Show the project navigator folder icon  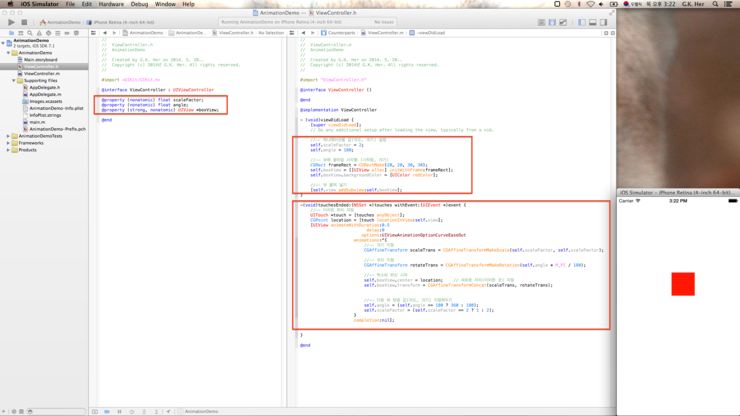[11, 33]
